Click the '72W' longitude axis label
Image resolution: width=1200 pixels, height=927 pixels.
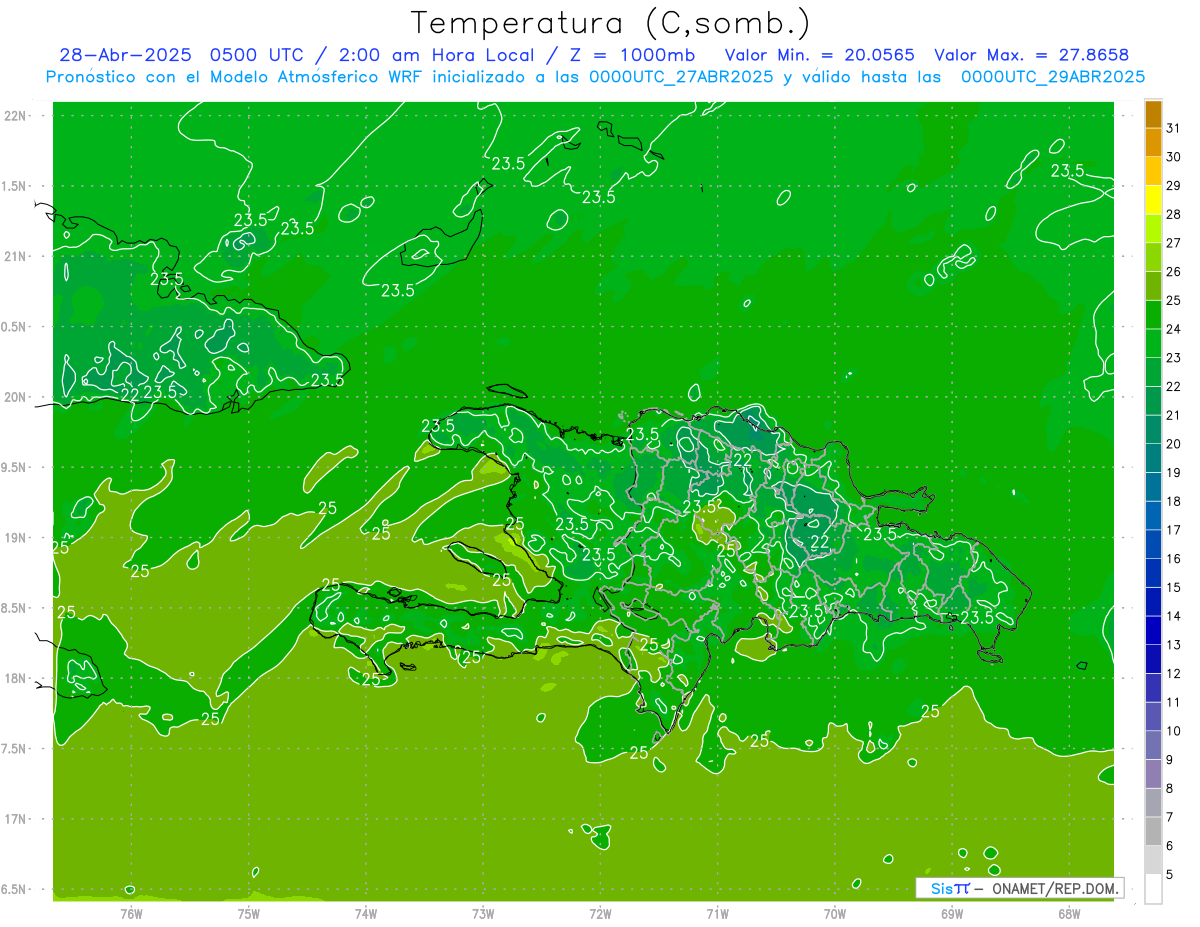(600, 913)
